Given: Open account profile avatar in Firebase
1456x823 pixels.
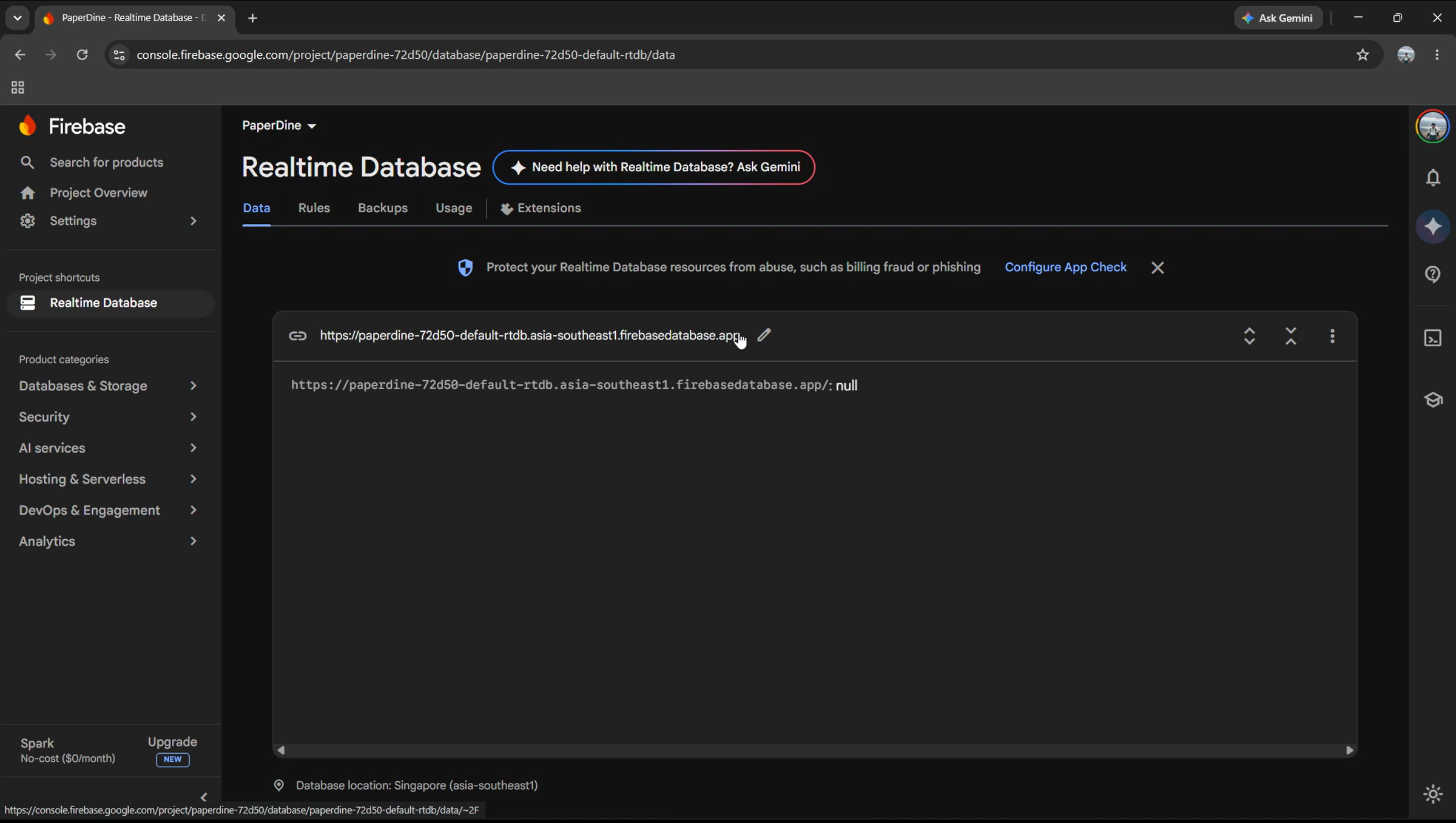Looking at the screenshot, I should point(1432,126).
